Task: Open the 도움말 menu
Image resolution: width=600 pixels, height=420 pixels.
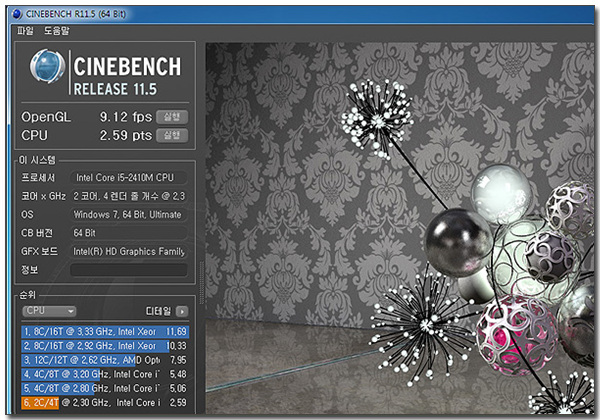Action: coord(56,31)
